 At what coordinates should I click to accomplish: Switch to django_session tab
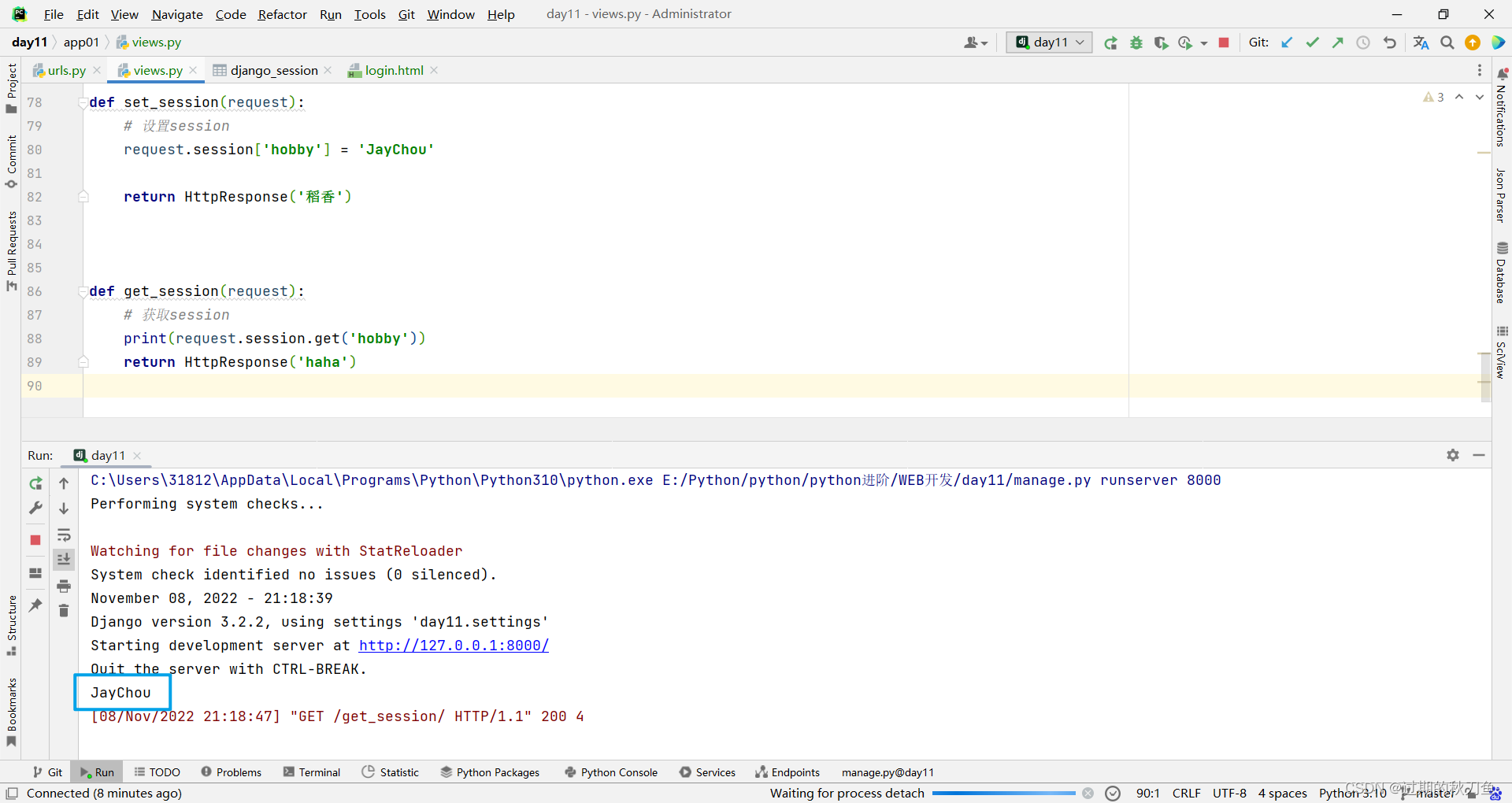click(x=274, y=71)
